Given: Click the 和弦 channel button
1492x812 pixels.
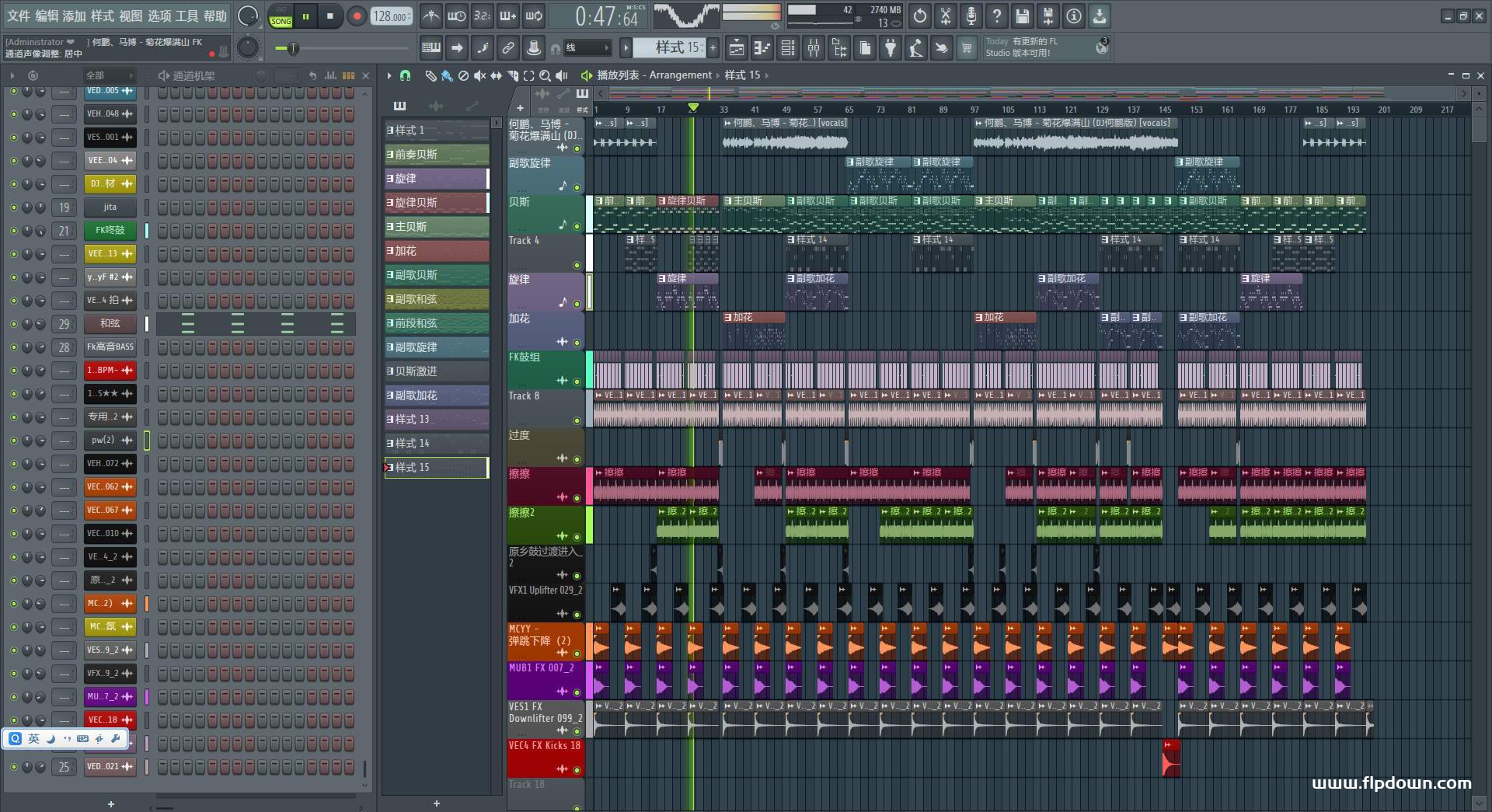Looking at the screenshot, I should tap(110, 323).
